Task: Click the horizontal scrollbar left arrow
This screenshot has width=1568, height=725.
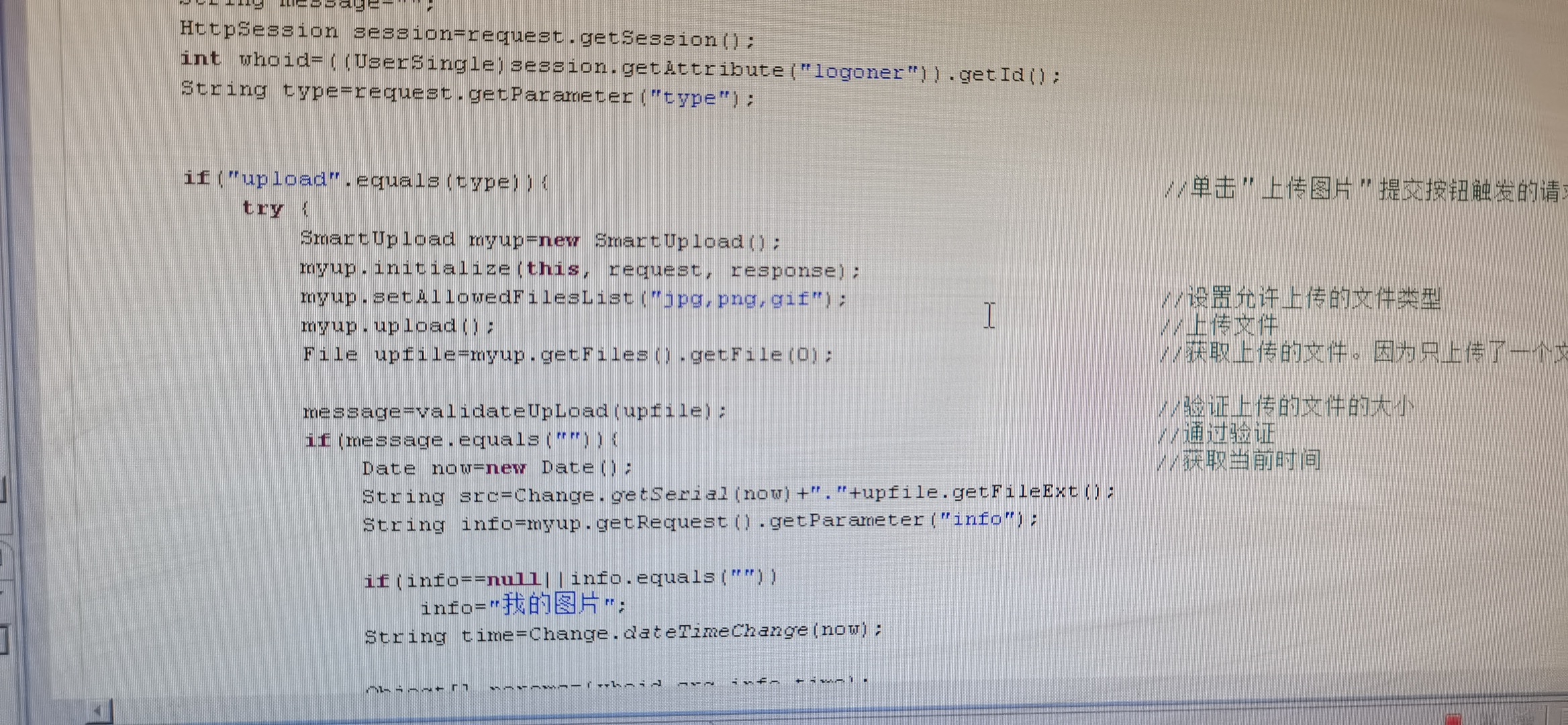Action: [x=99, y=712]
